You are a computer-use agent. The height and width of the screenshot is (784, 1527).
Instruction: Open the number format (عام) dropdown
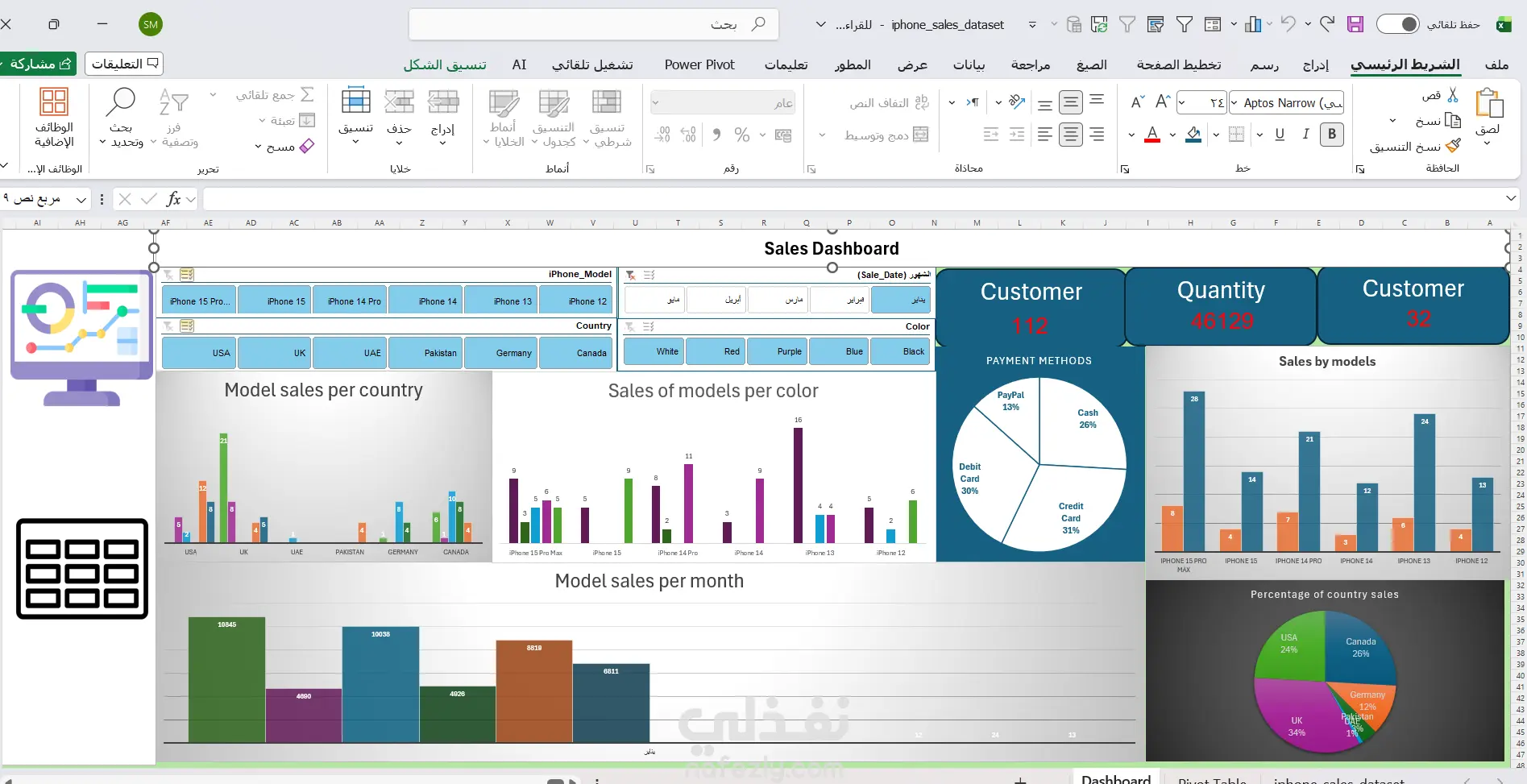pos(655,102)
